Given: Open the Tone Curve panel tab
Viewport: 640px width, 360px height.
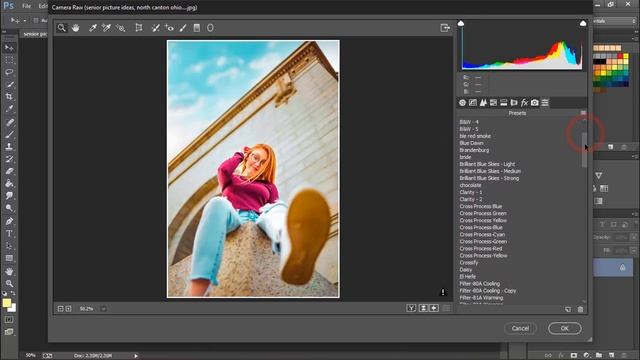Looking at the screenshot, I should click(473, 103).
